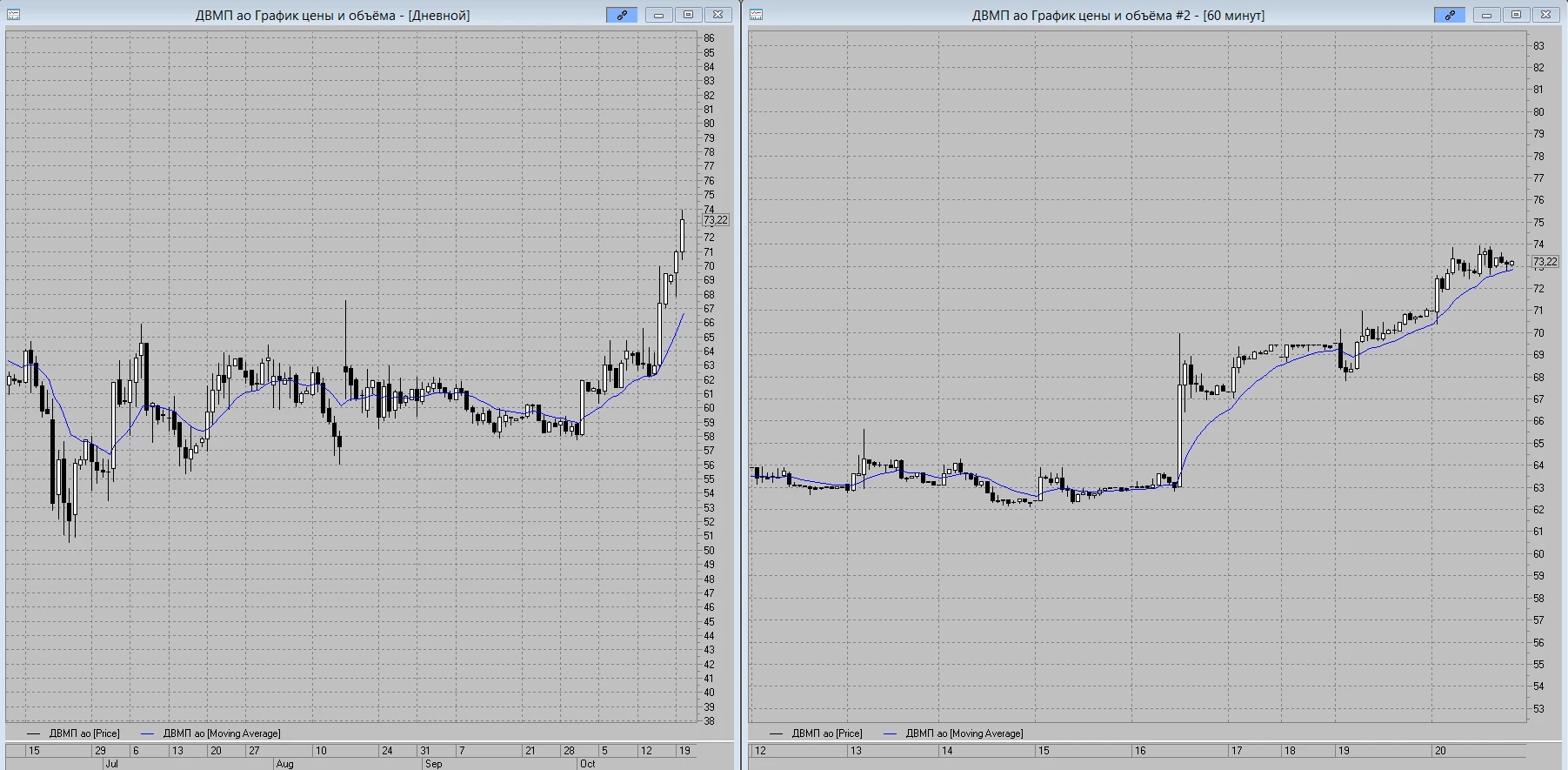This screenshot has width=1568, height=770.
Task: Close the daily chart window
Action: (x=717, y=15)
